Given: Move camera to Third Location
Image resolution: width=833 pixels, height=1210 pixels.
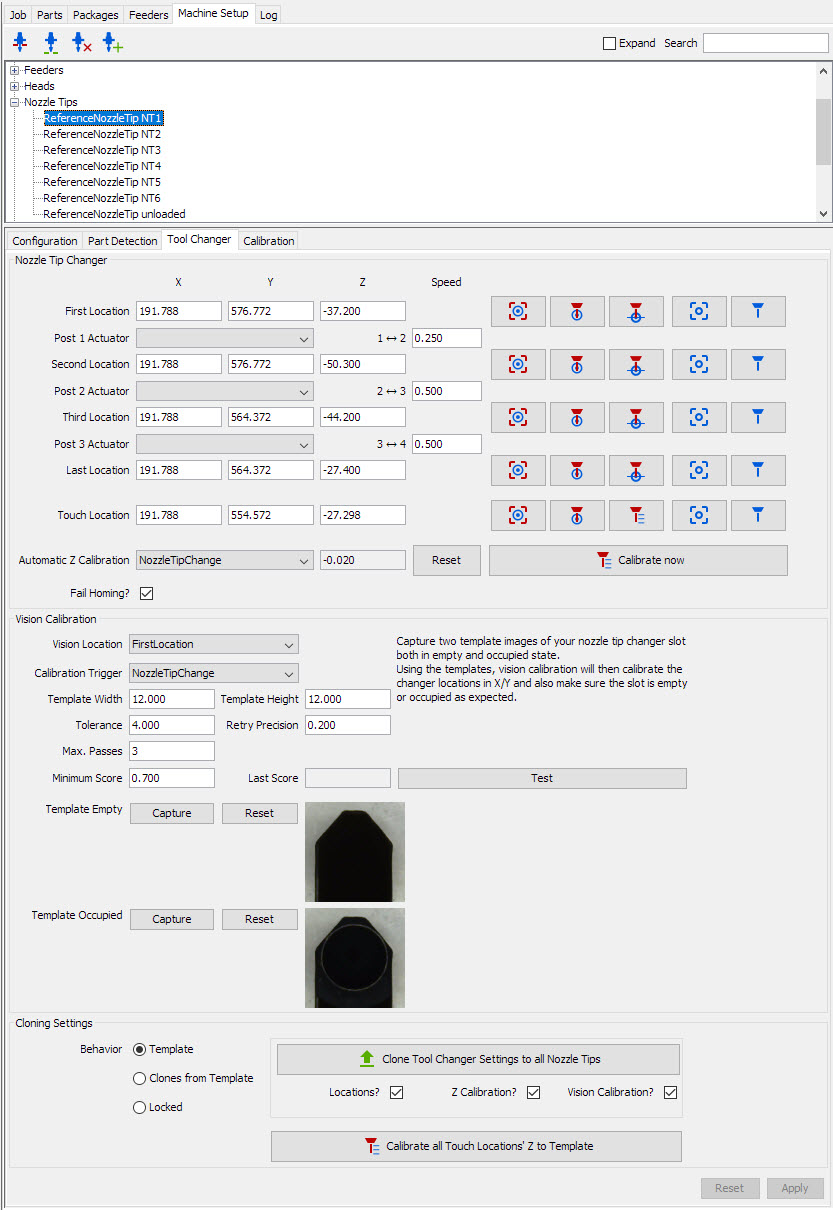Looking at the screenshot, I should 699,417.
